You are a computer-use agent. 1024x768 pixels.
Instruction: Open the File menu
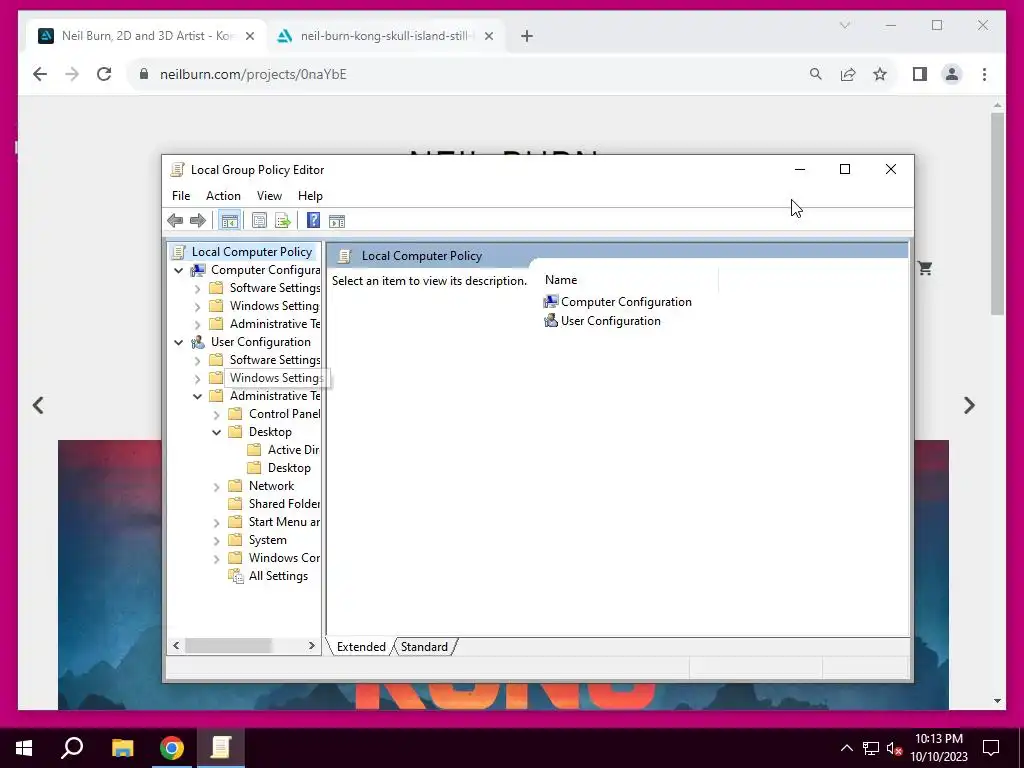pos(181,196)
